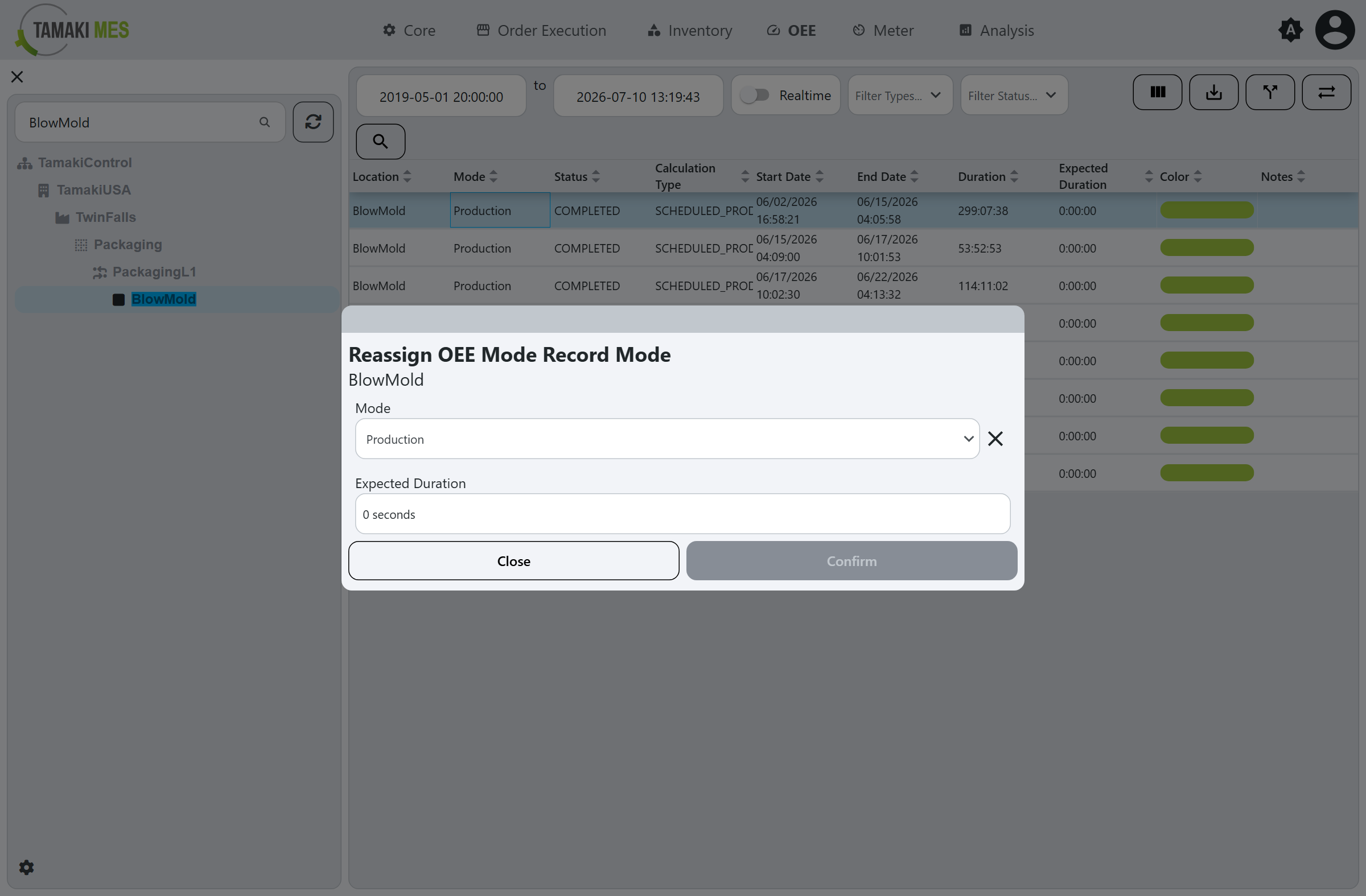This screenshot has width=1366, height=896.
Task: Click Close button in dialog
Action: click(514, 561)
